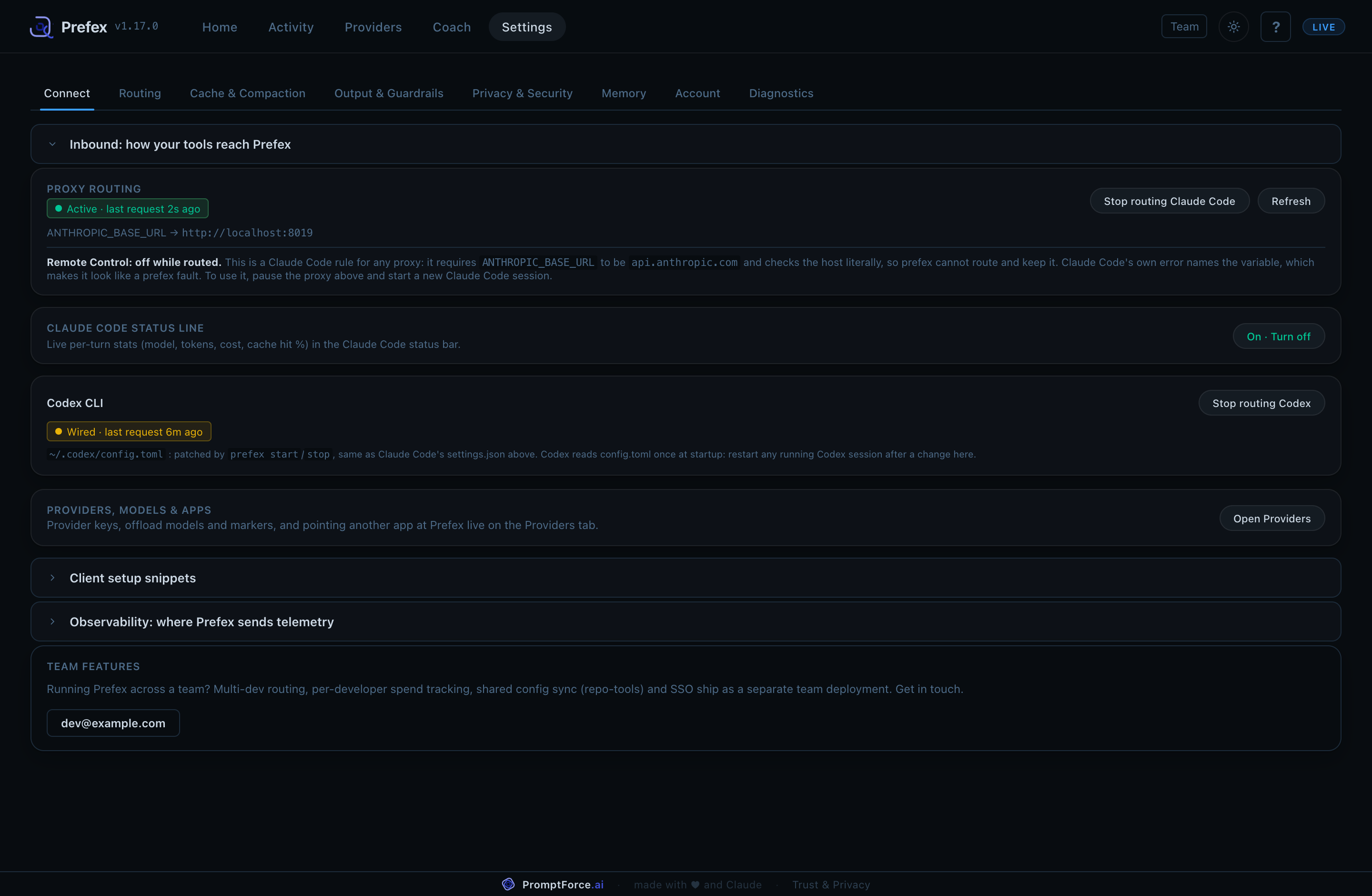Turn off the Claude Code status line
Viewport: 1372px width, 896px height.
click(x=1279, y=336)
